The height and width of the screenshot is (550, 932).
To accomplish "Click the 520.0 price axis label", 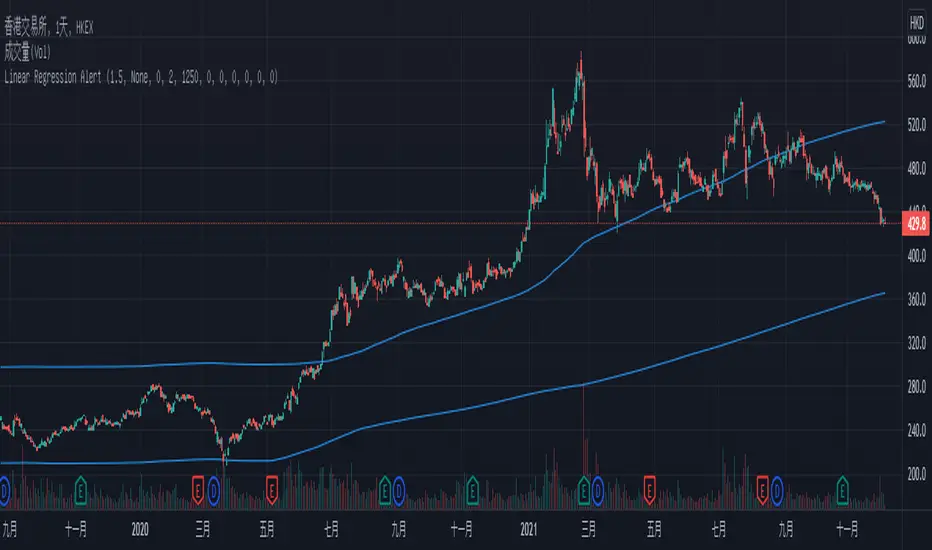I will pos(916,125).
